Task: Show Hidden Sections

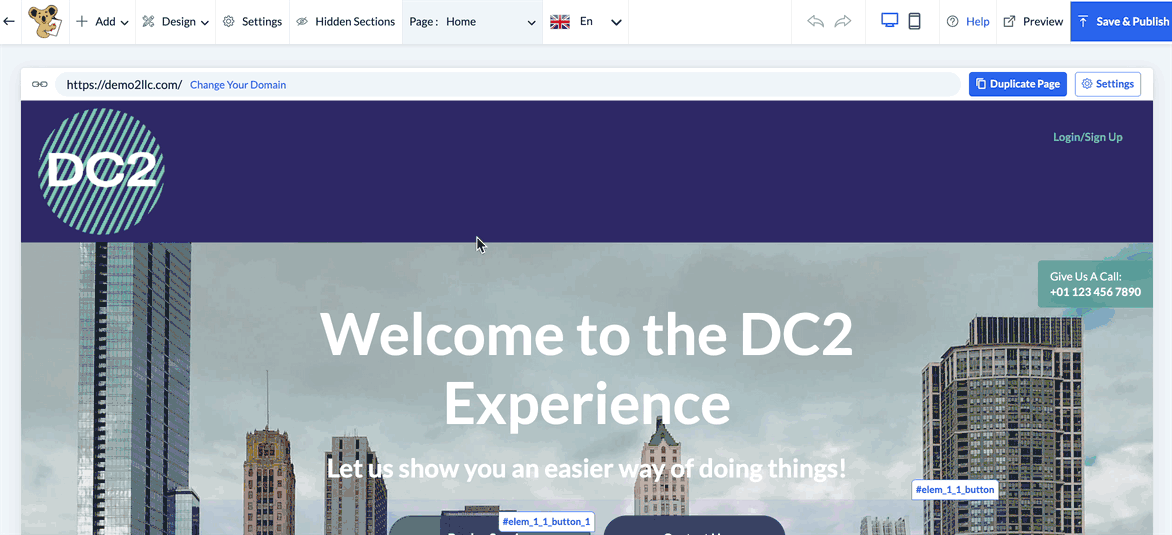Action: [x=345, y=22]
